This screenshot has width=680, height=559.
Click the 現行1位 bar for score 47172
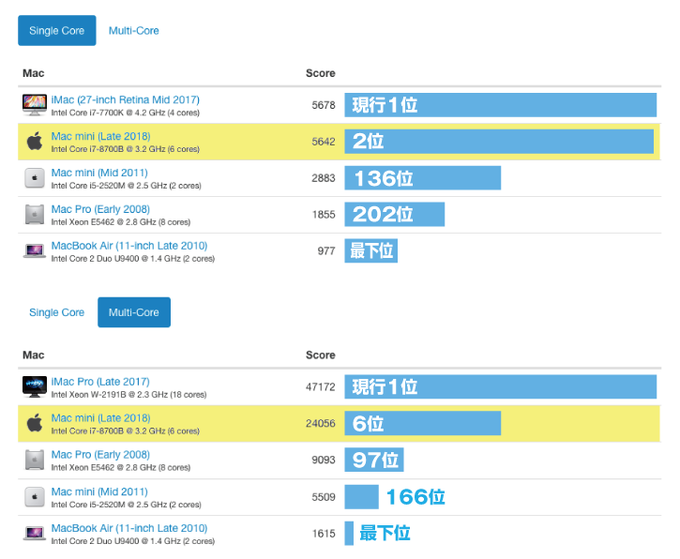500,387
